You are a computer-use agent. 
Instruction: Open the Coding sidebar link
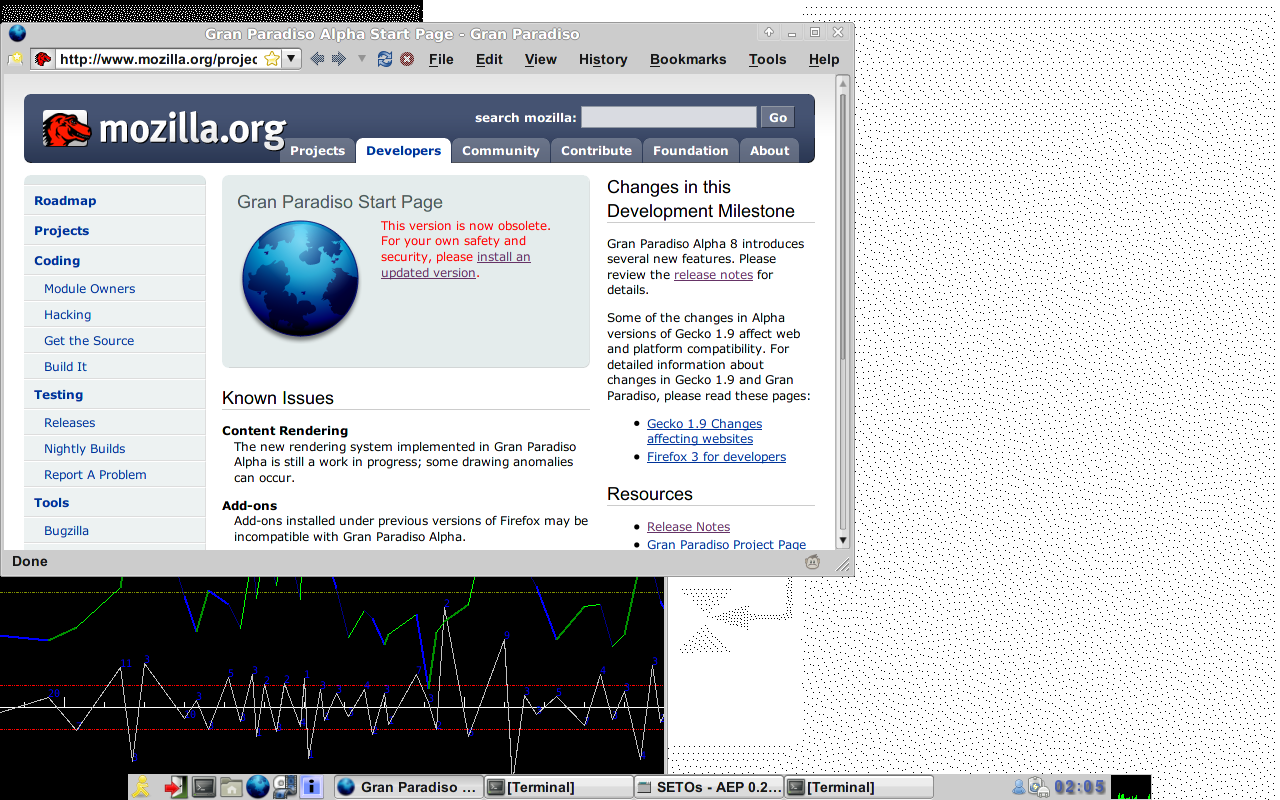coord(57,261)
